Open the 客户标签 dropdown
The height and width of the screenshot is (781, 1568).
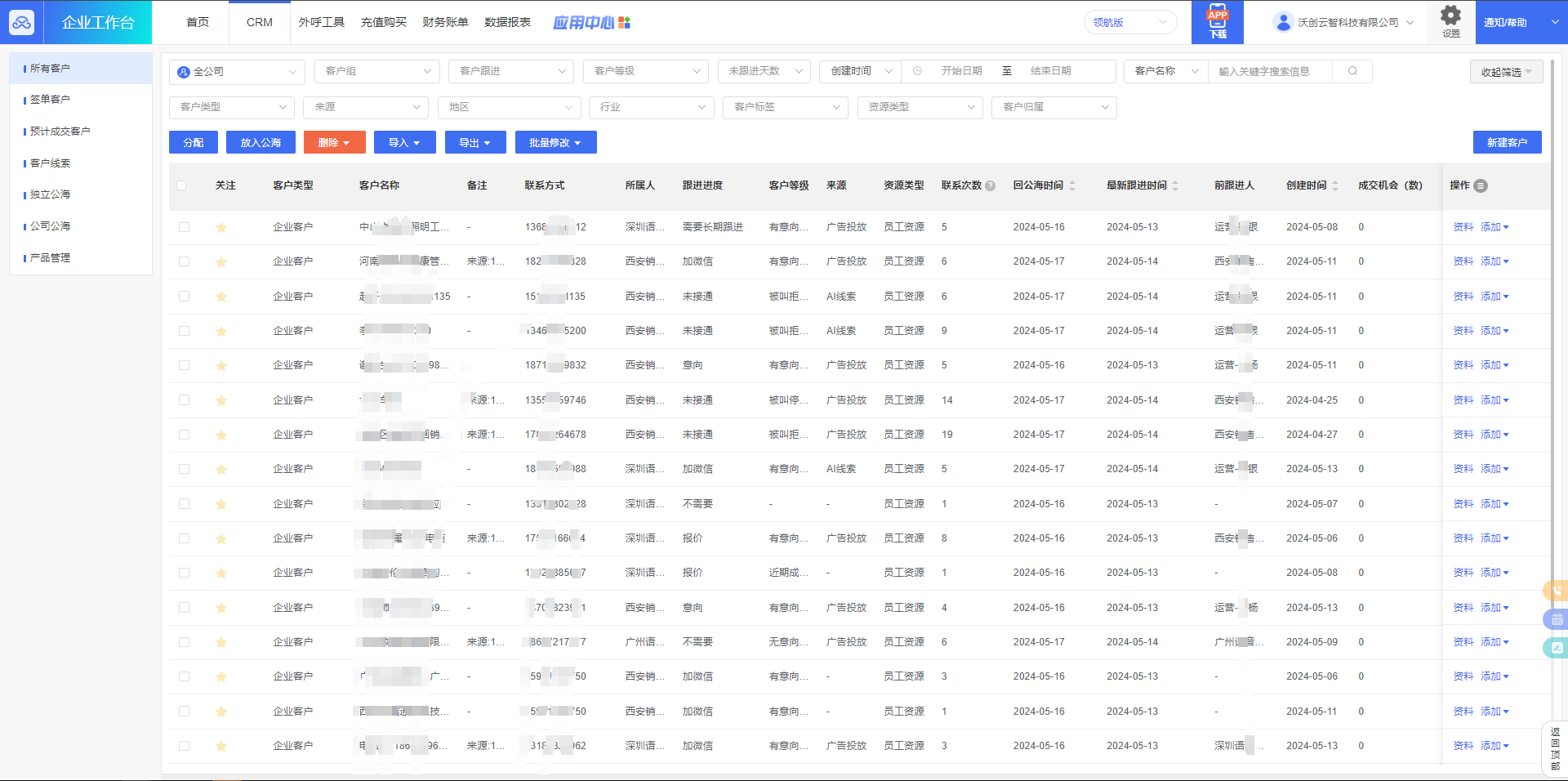[786, 107]
